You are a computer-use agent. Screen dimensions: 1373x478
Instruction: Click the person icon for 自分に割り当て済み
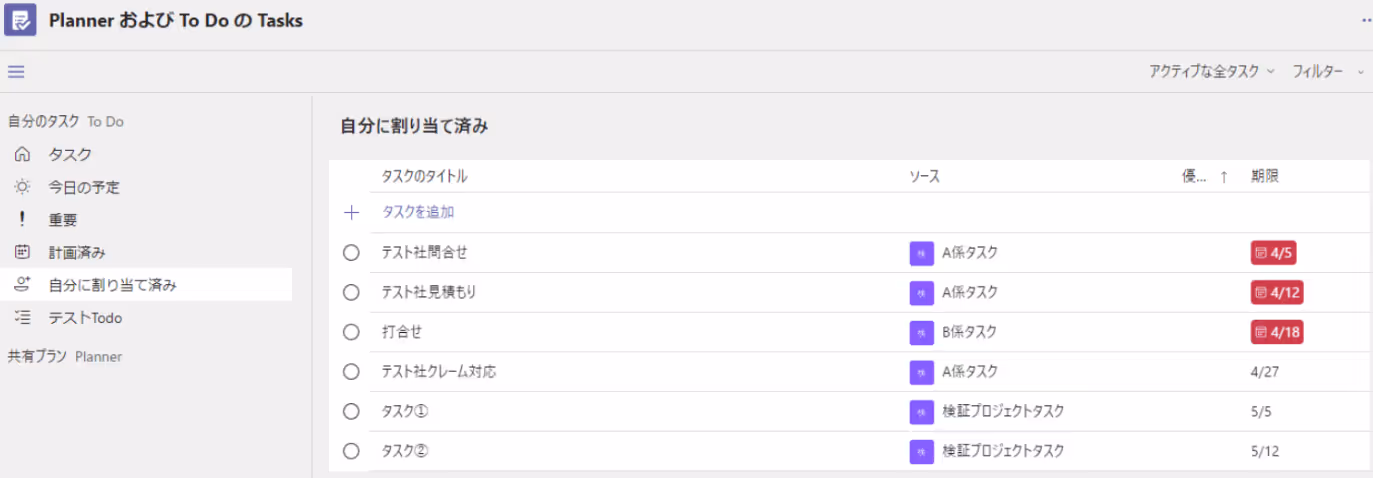[22, 285]
